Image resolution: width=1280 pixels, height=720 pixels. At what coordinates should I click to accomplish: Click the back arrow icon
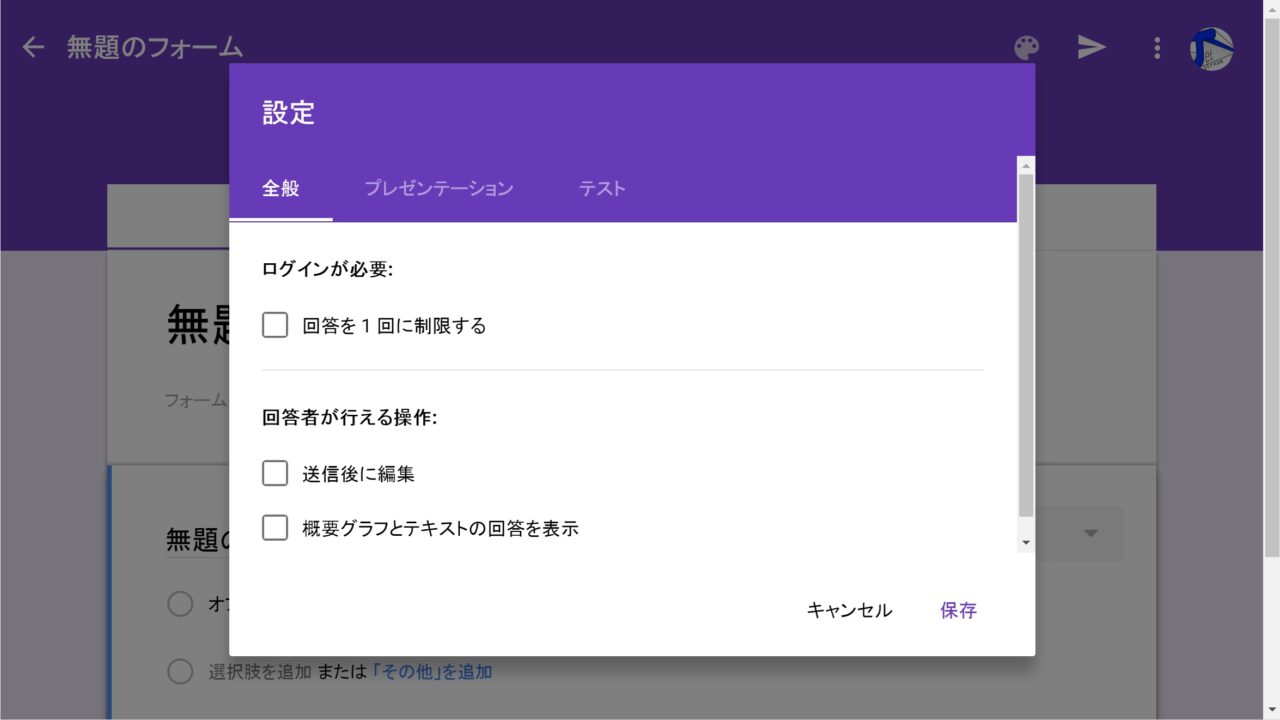(33, 47)
